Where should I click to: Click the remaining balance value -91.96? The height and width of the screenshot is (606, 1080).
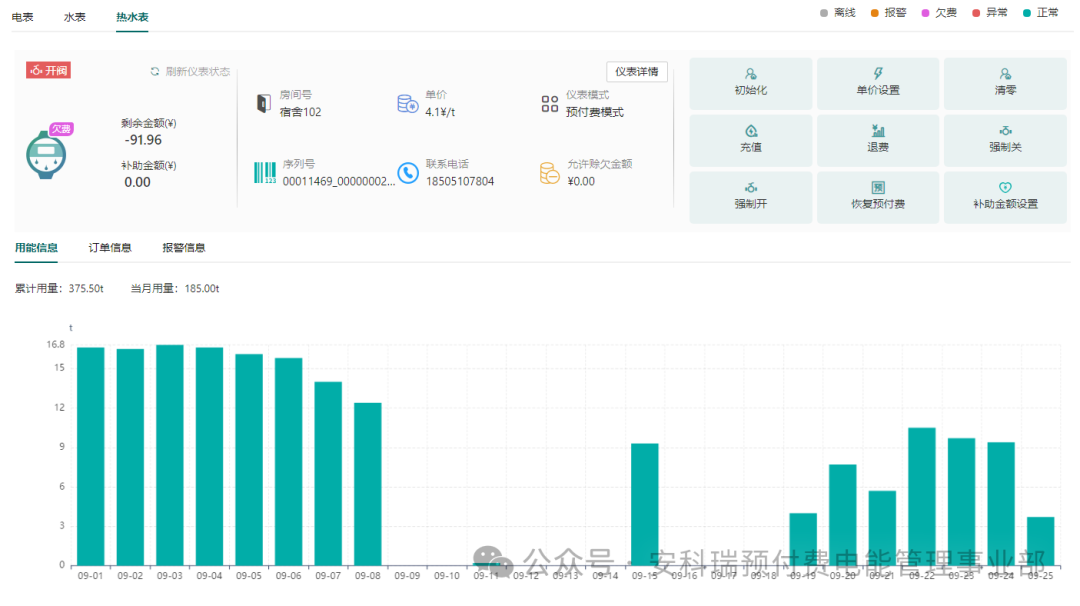[x=143, y=140]
